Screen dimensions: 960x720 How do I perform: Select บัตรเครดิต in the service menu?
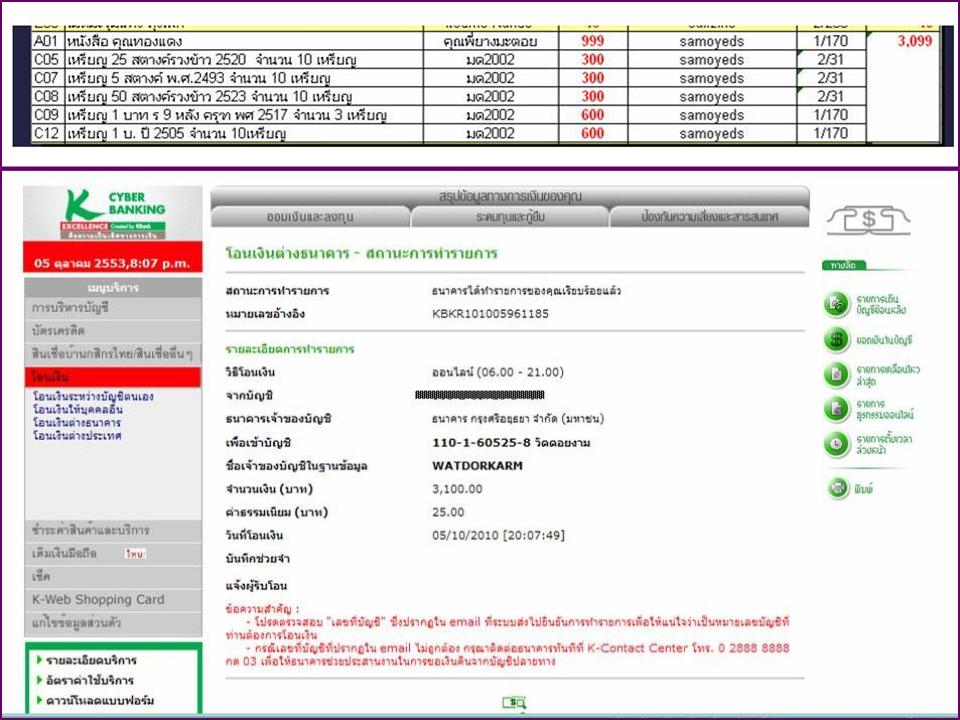(113, 331)
